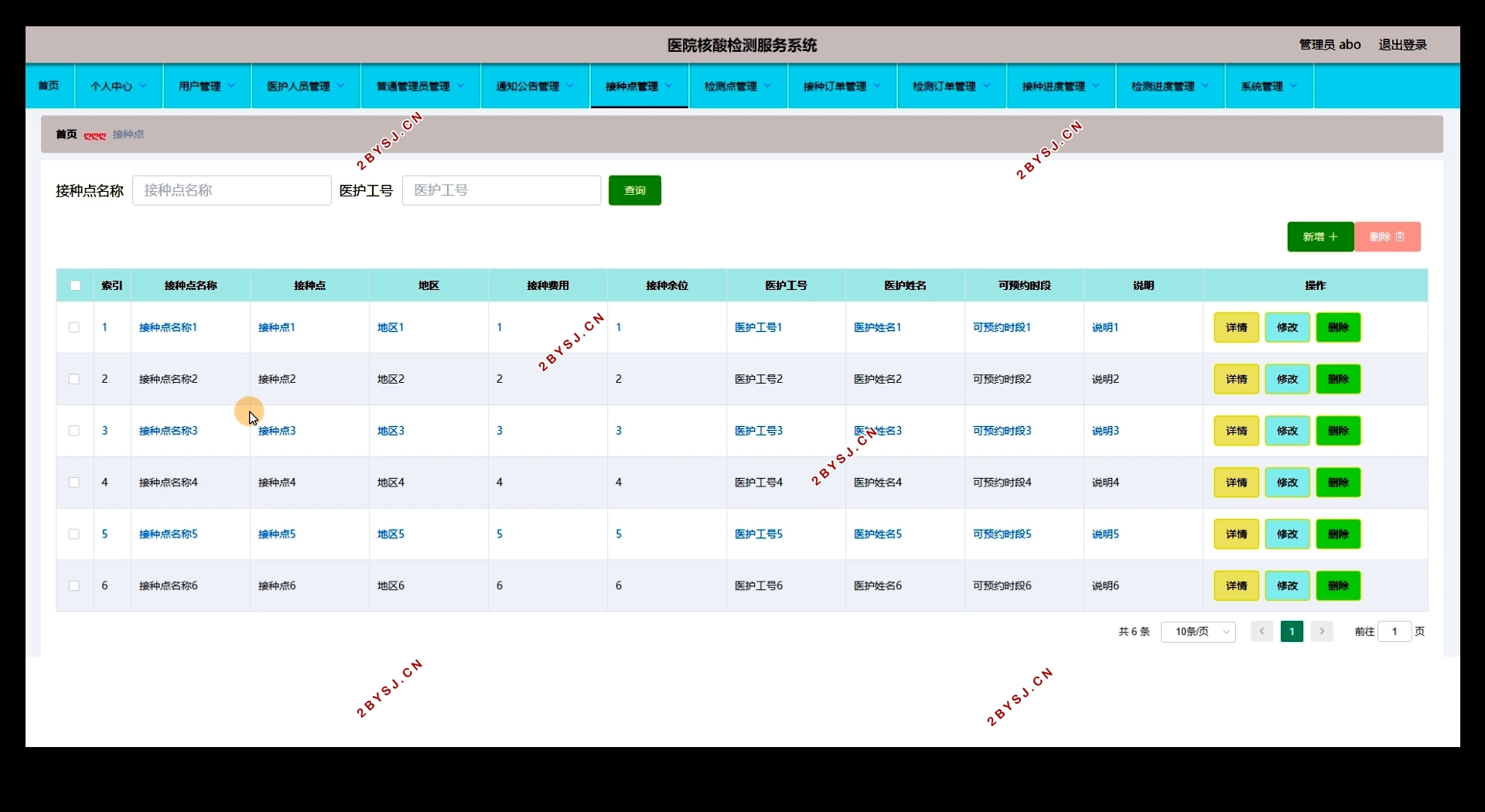Expand the 用户管理 menu

point(207,86)
